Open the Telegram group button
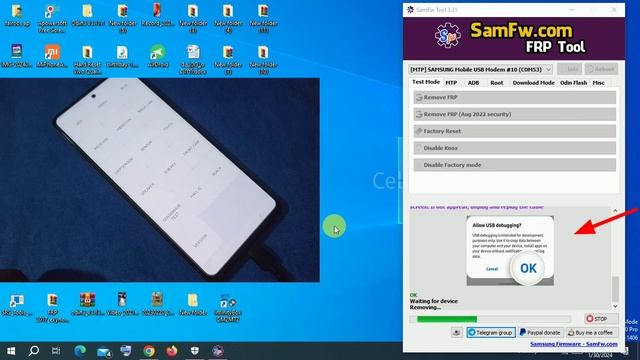Image resolution: width=640 pixels, height=360 pixels. [x=491, y=333]
